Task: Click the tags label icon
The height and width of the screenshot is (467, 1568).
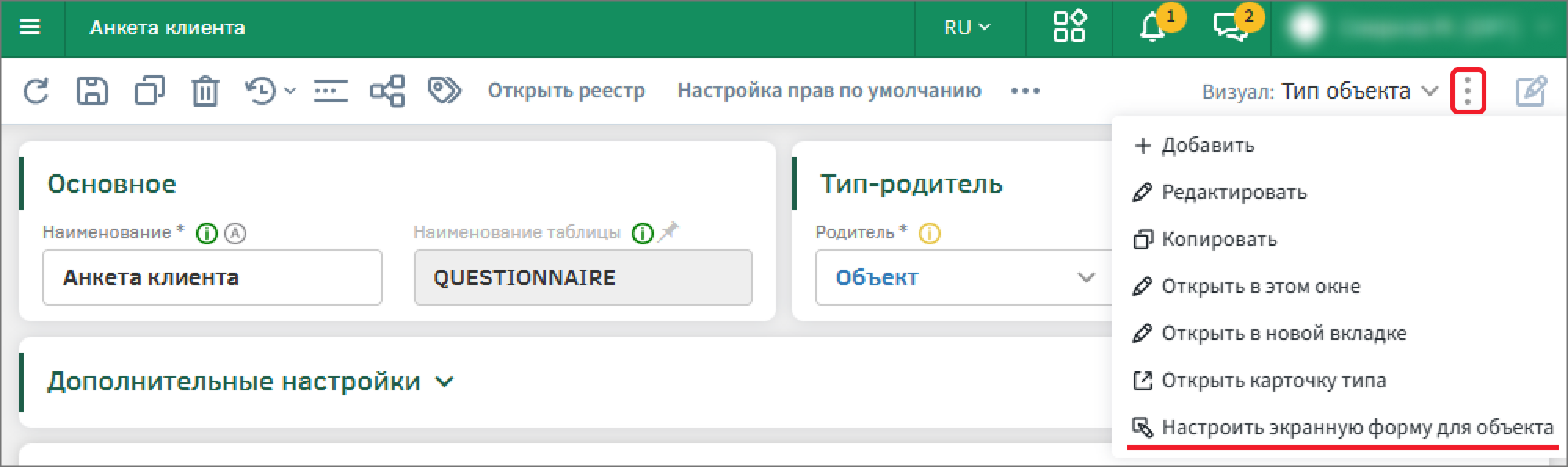Action: (x=444, y=91)
